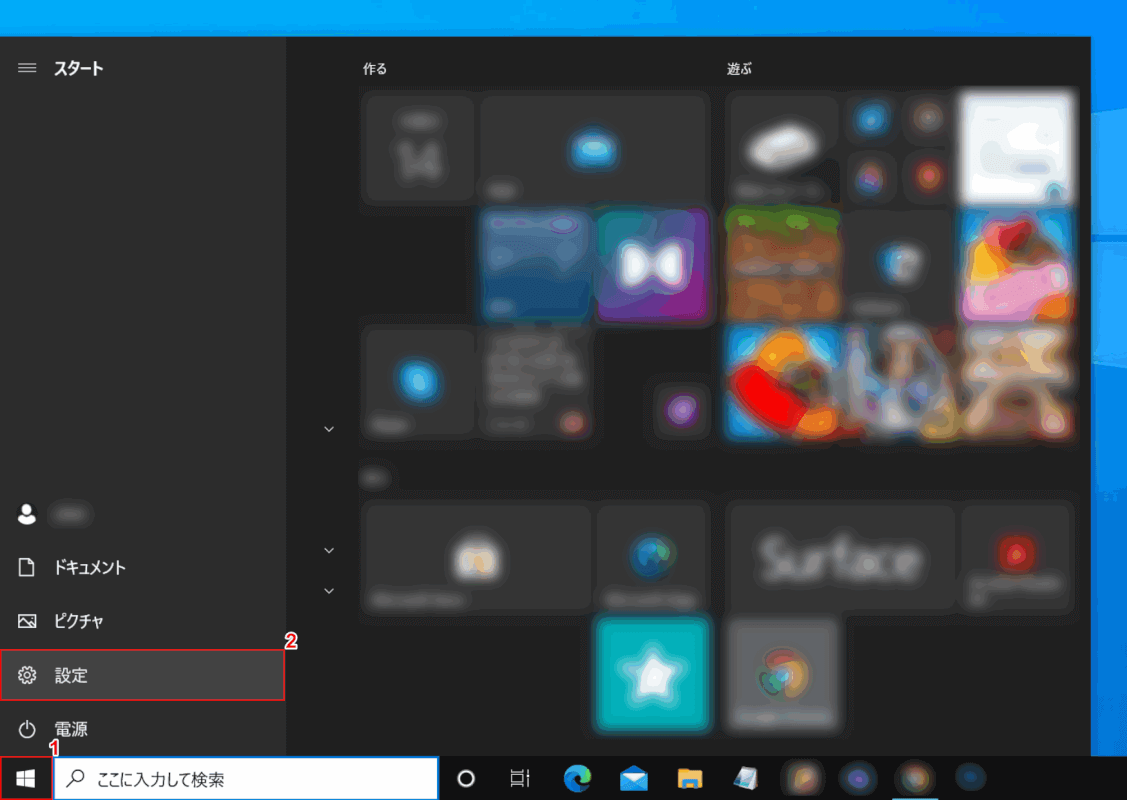
Task: Expand the second chevron beside the tiles
Action: point(329,550)
